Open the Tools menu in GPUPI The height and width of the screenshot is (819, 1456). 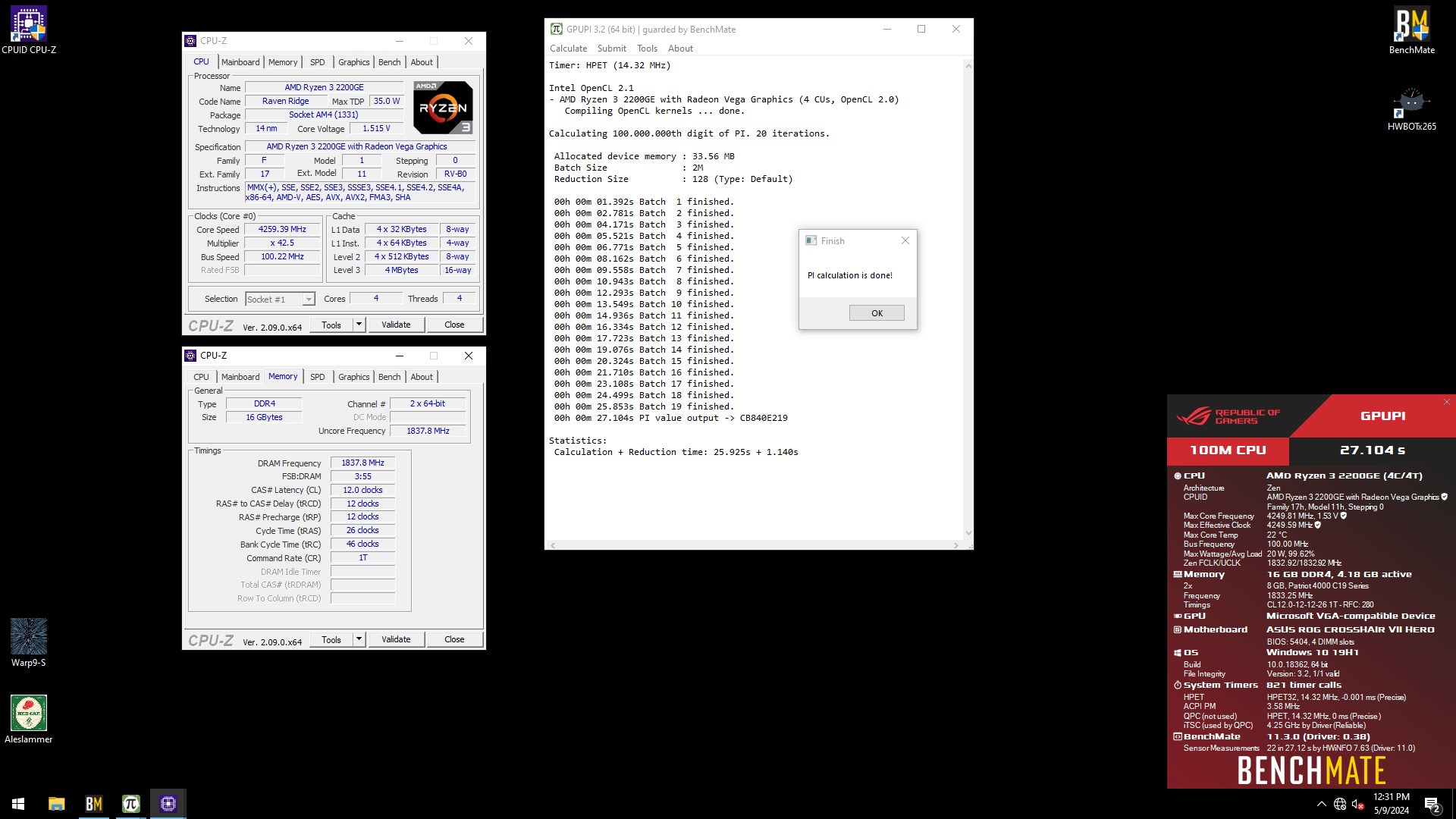point(647,49)
